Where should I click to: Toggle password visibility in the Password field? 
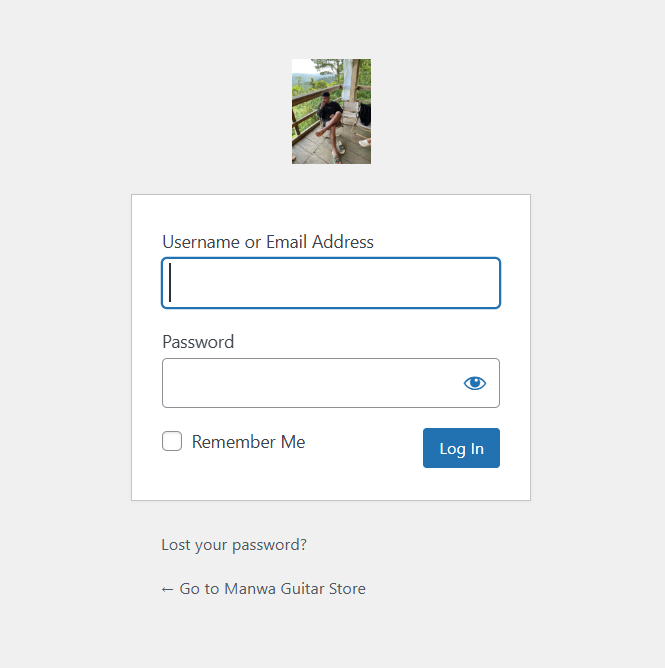click(475, 383)
